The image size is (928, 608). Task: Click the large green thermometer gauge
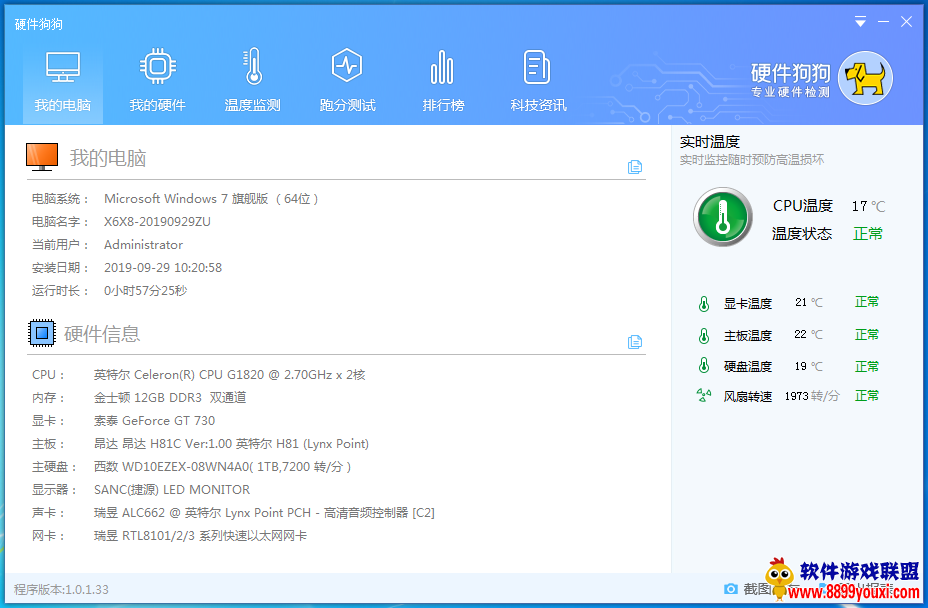(x=723, y=217)
